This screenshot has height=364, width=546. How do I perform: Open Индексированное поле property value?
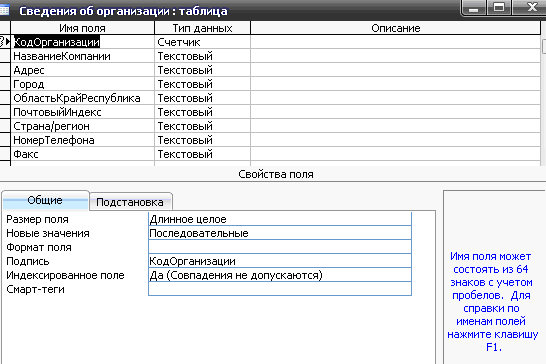tap(280, 275)
